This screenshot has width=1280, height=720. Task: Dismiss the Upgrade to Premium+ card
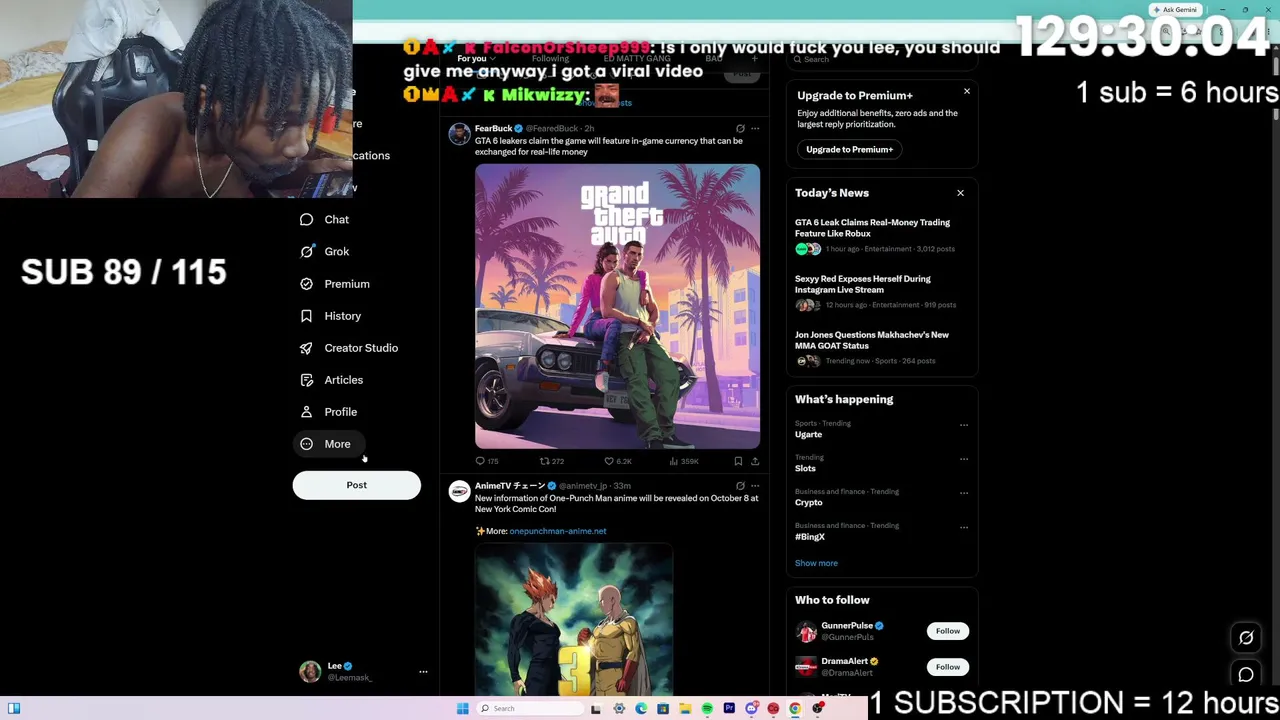(967, 92)
